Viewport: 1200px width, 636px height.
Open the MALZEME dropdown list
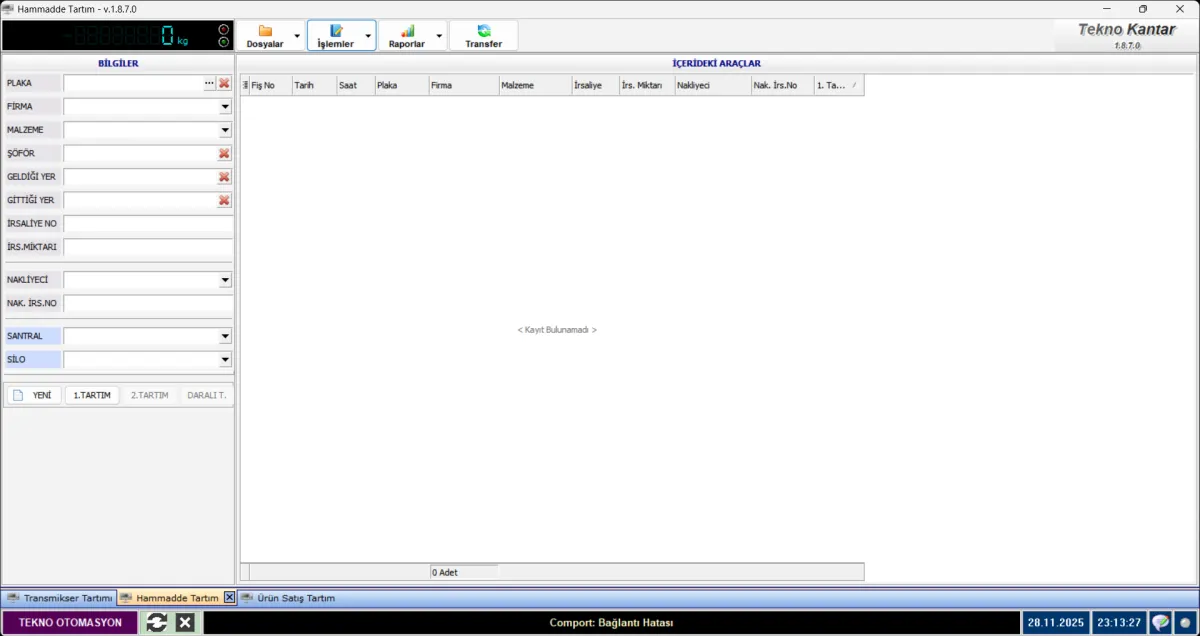pyautogui.click(x=225, y=130)
